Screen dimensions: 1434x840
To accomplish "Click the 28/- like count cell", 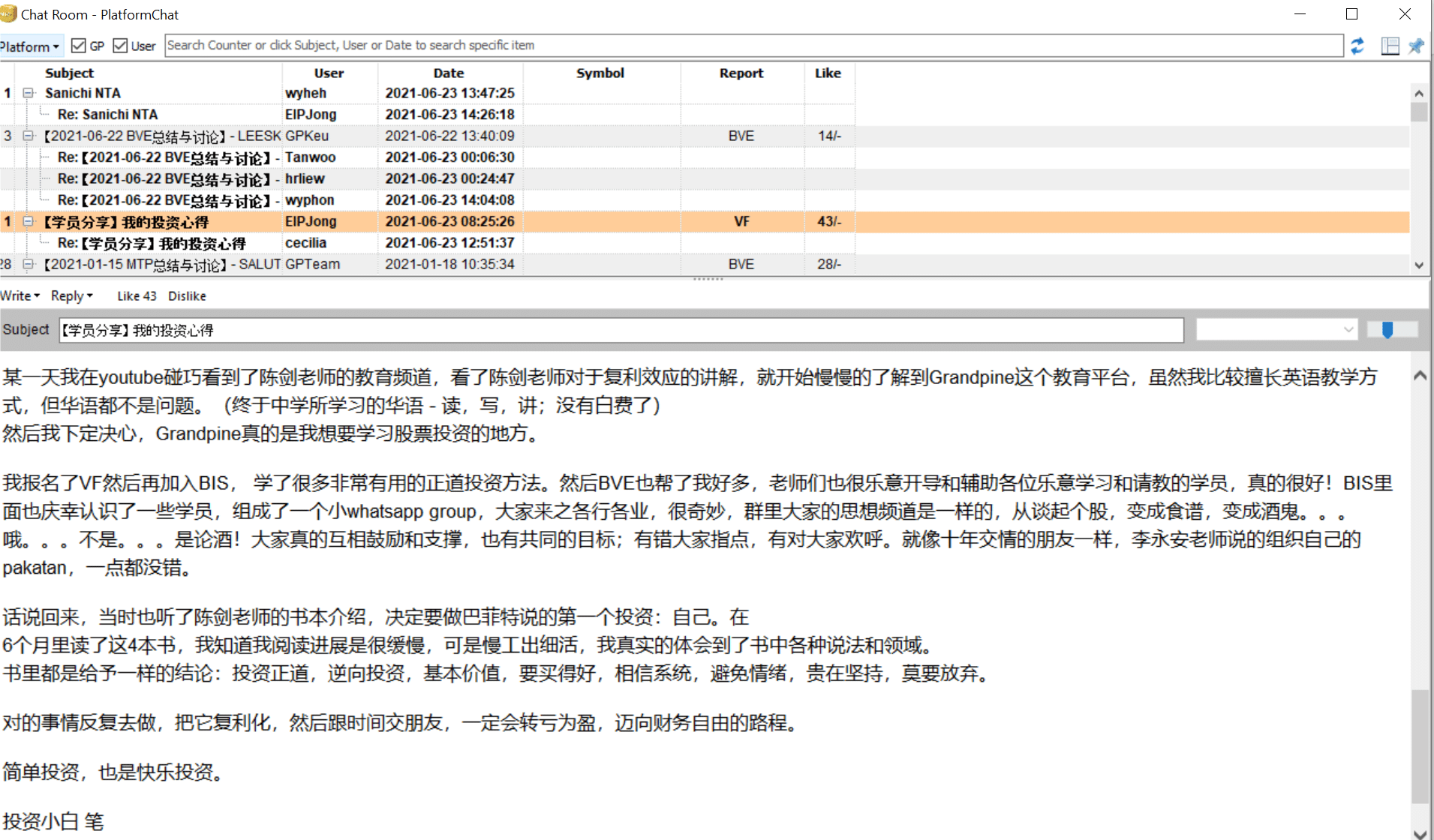I will coord(829,264).
